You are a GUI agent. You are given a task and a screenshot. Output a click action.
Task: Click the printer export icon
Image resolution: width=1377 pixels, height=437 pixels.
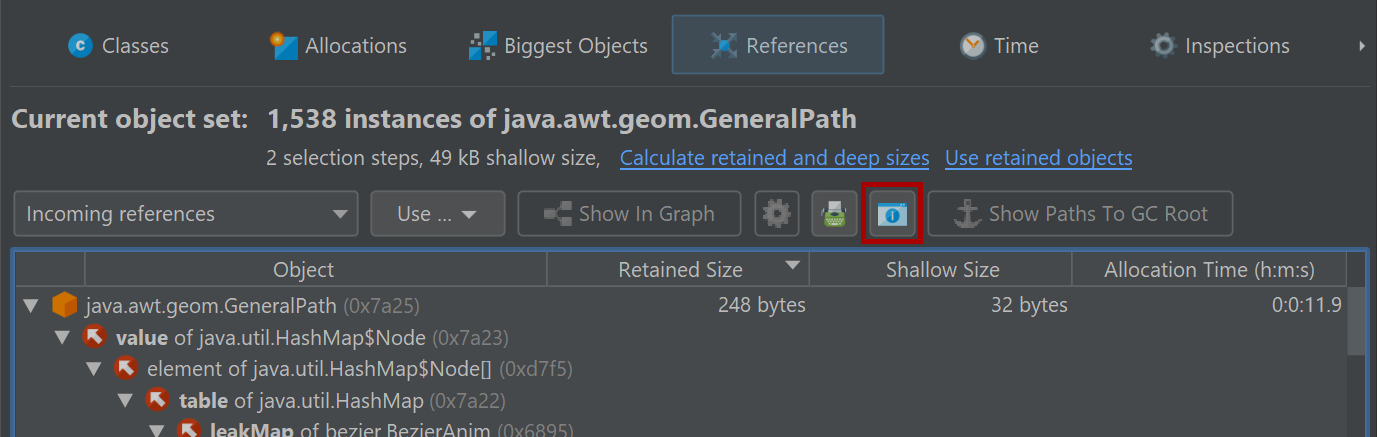pyautogui.click(x=834, y=214)
